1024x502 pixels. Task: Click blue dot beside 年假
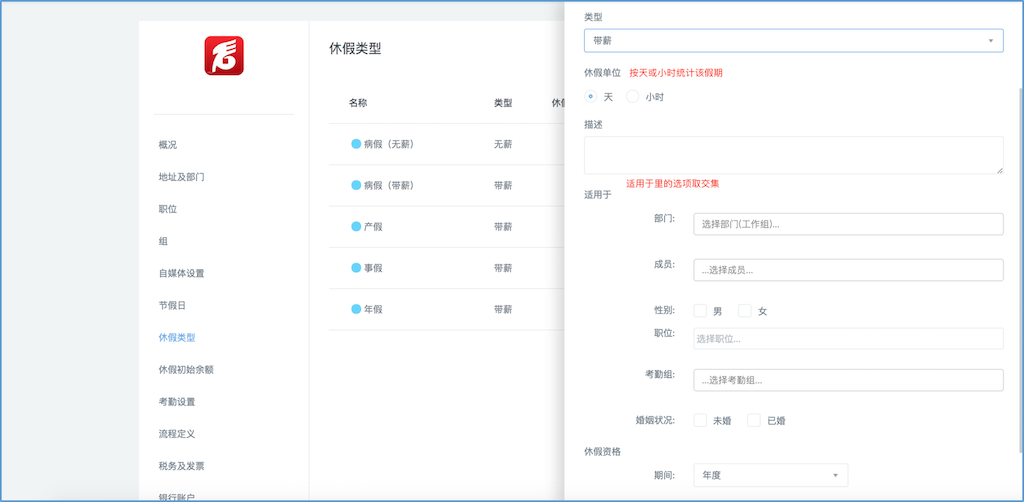pyautogui.click(x=356, y=309)
